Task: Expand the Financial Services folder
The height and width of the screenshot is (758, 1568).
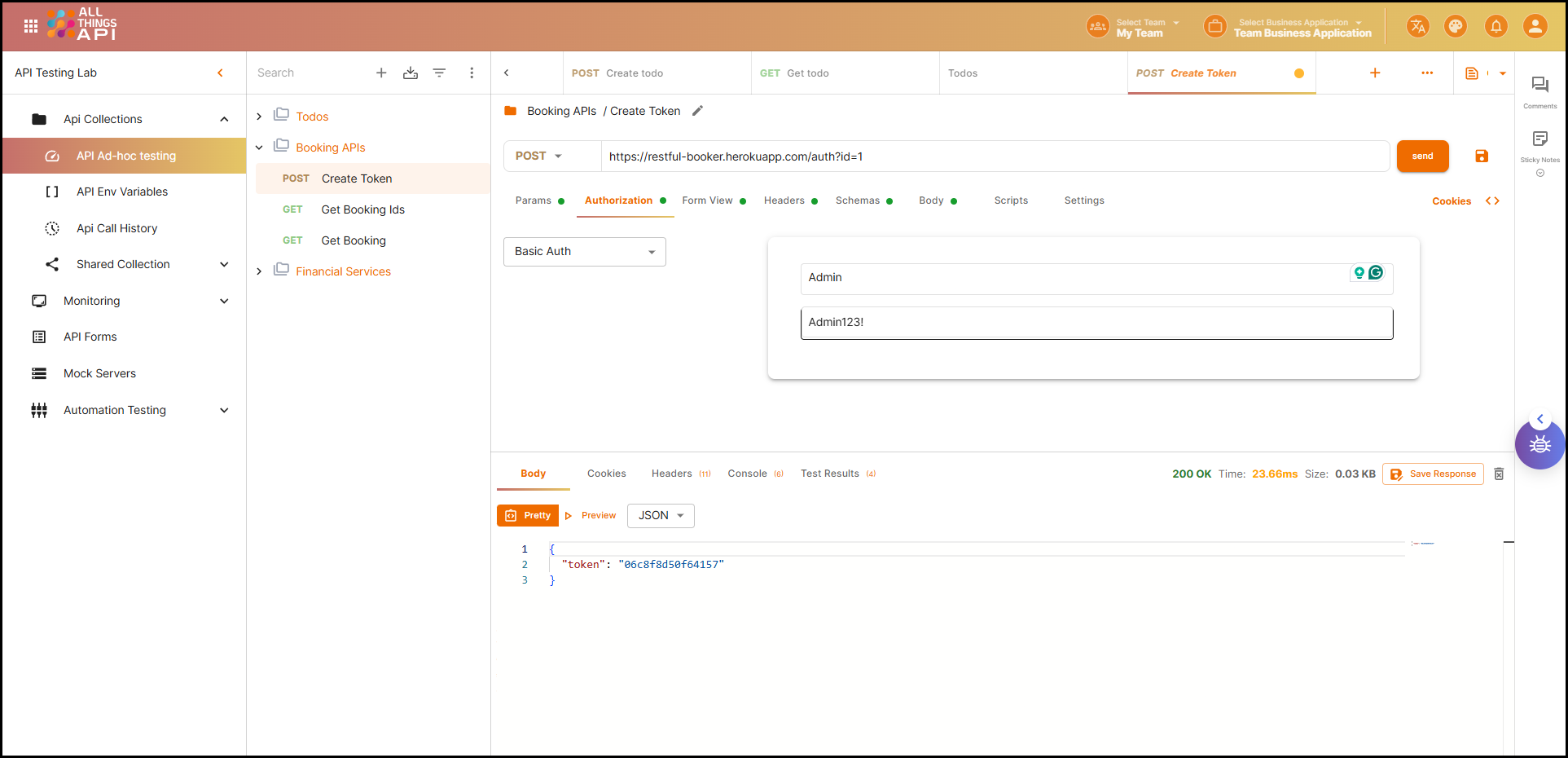Action: click(259, 271)
